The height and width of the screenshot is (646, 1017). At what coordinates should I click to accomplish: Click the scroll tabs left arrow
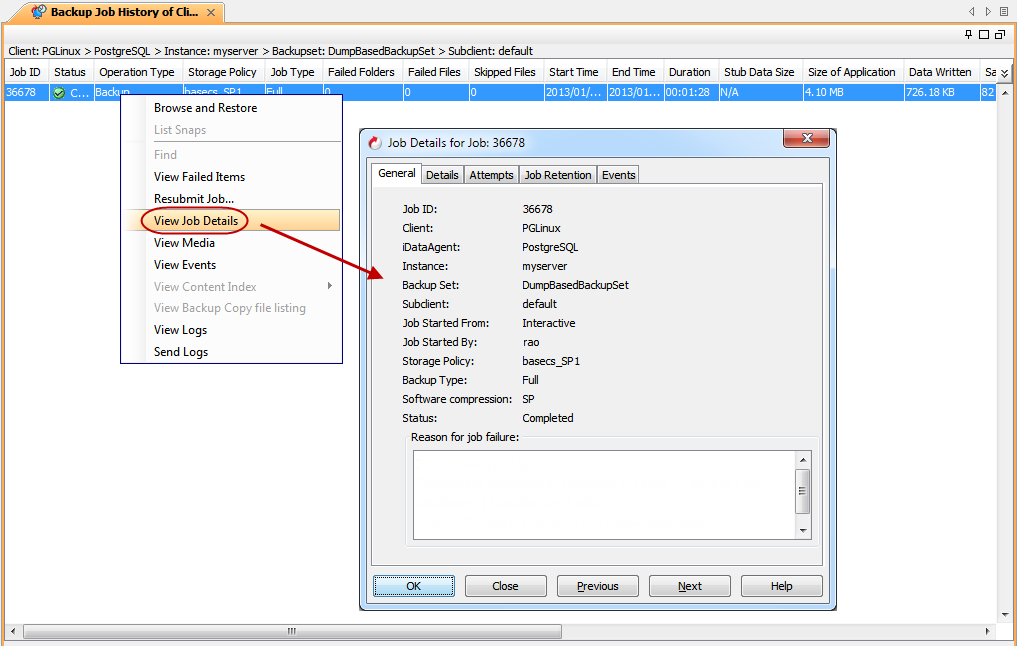(971, 12)
